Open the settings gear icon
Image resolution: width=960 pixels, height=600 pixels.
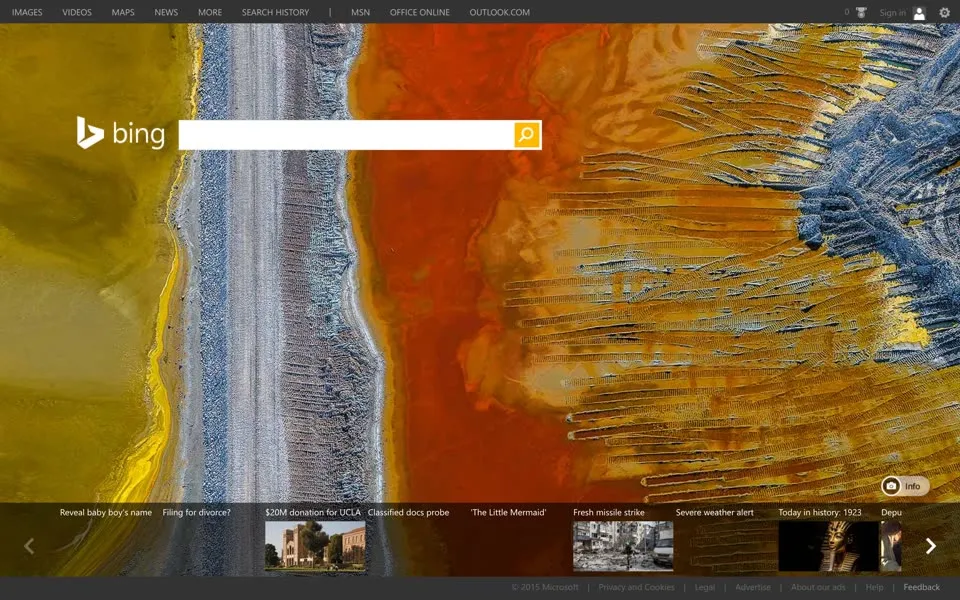tap(944, 12)
